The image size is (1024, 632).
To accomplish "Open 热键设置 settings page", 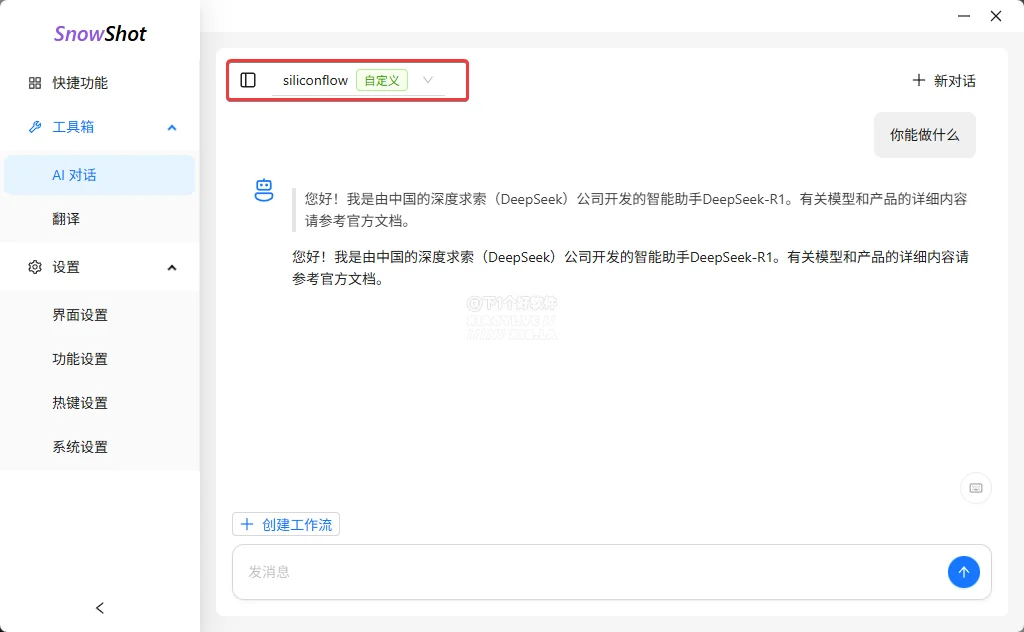I will (x=100, y=403).
